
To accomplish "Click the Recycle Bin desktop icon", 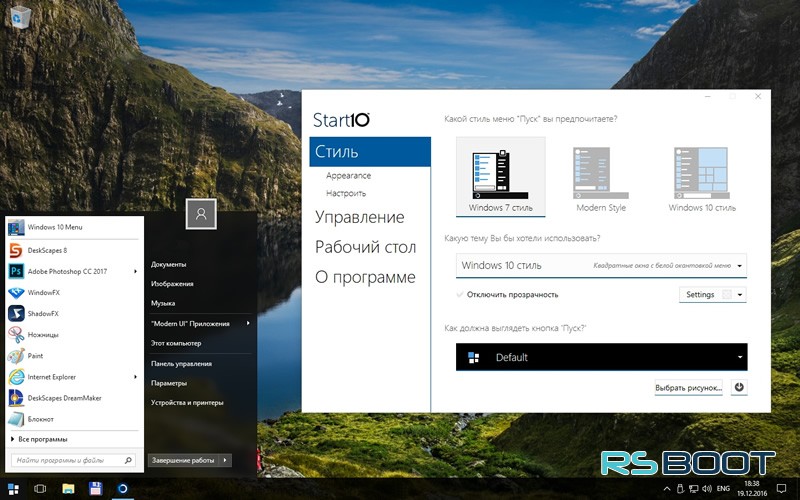I will (20, 17).
